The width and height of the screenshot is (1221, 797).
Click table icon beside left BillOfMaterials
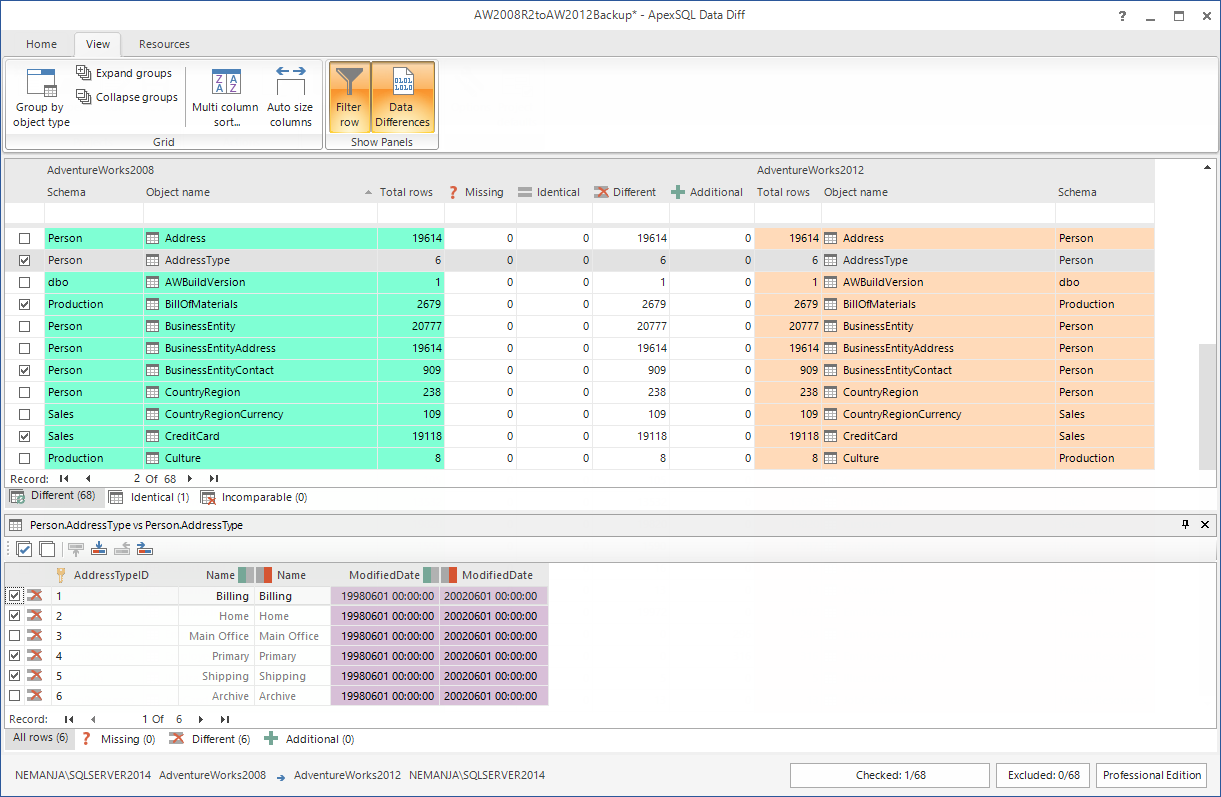pyautogui.click(x=153, y=304)
